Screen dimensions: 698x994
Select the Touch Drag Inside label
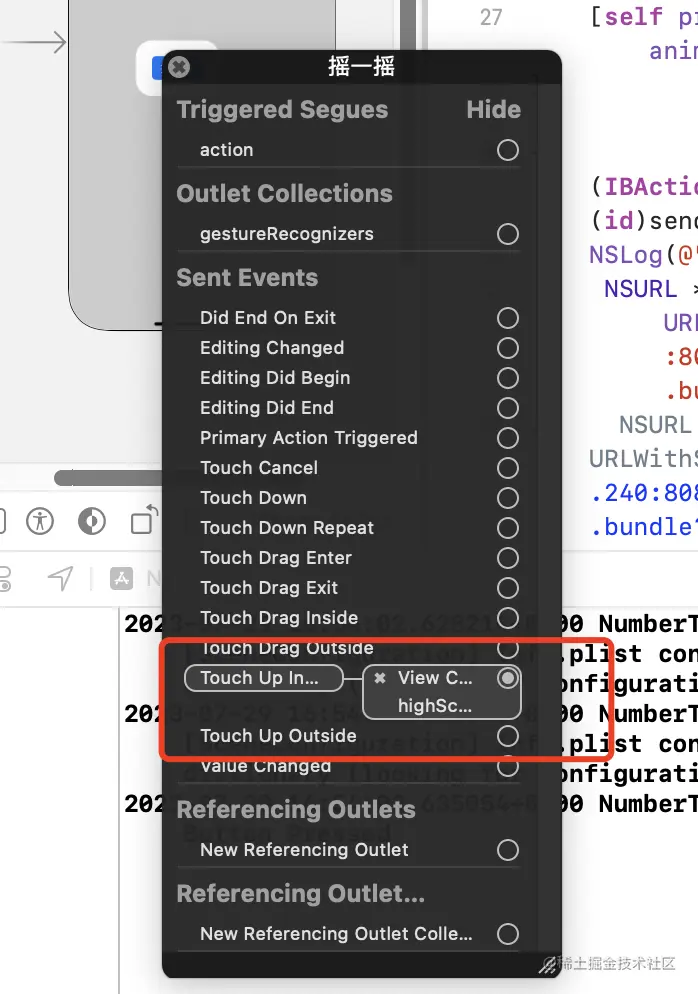point(279,617)
